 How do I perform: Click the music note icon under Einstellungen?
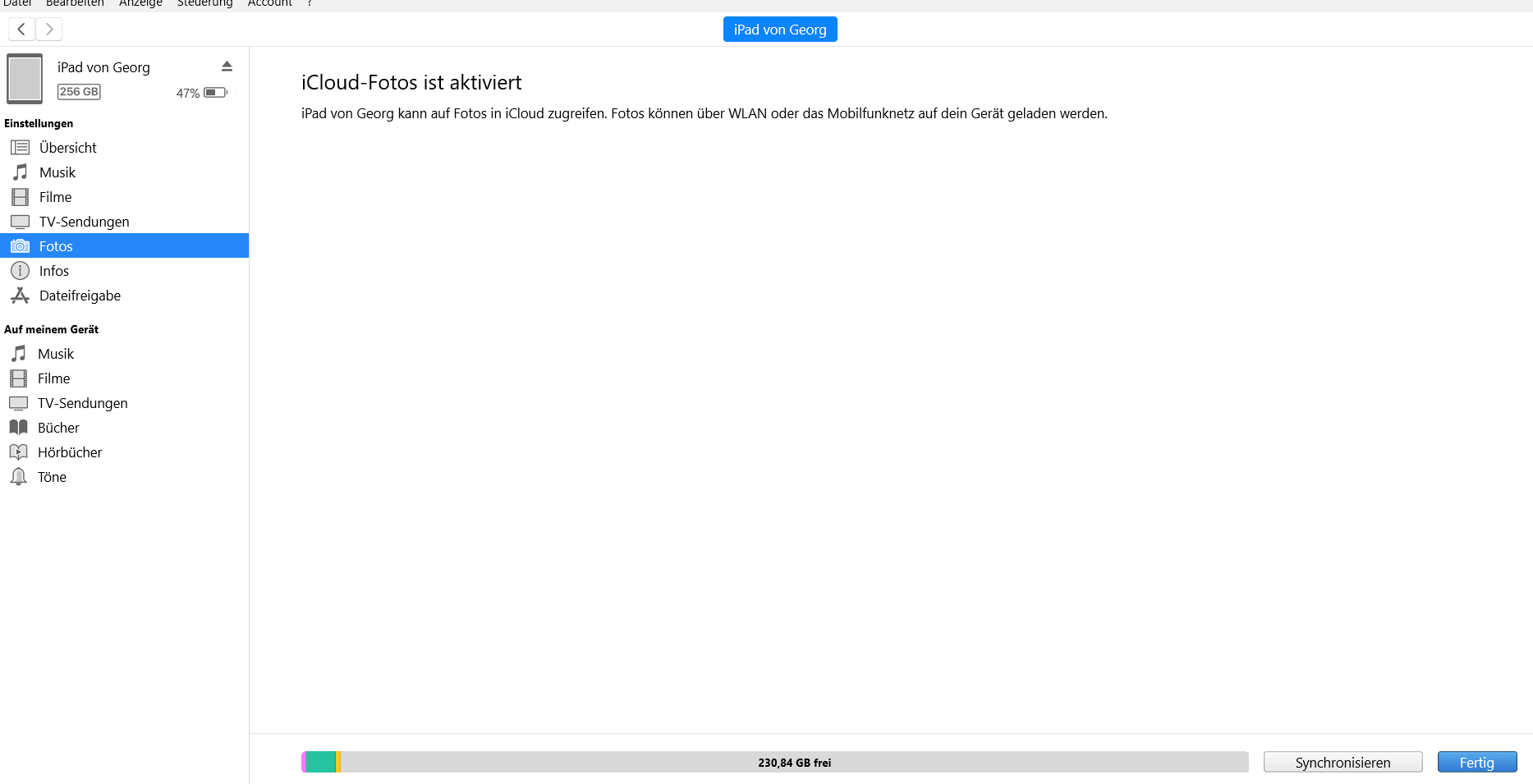pyautogui.click(x=20, y=172)
